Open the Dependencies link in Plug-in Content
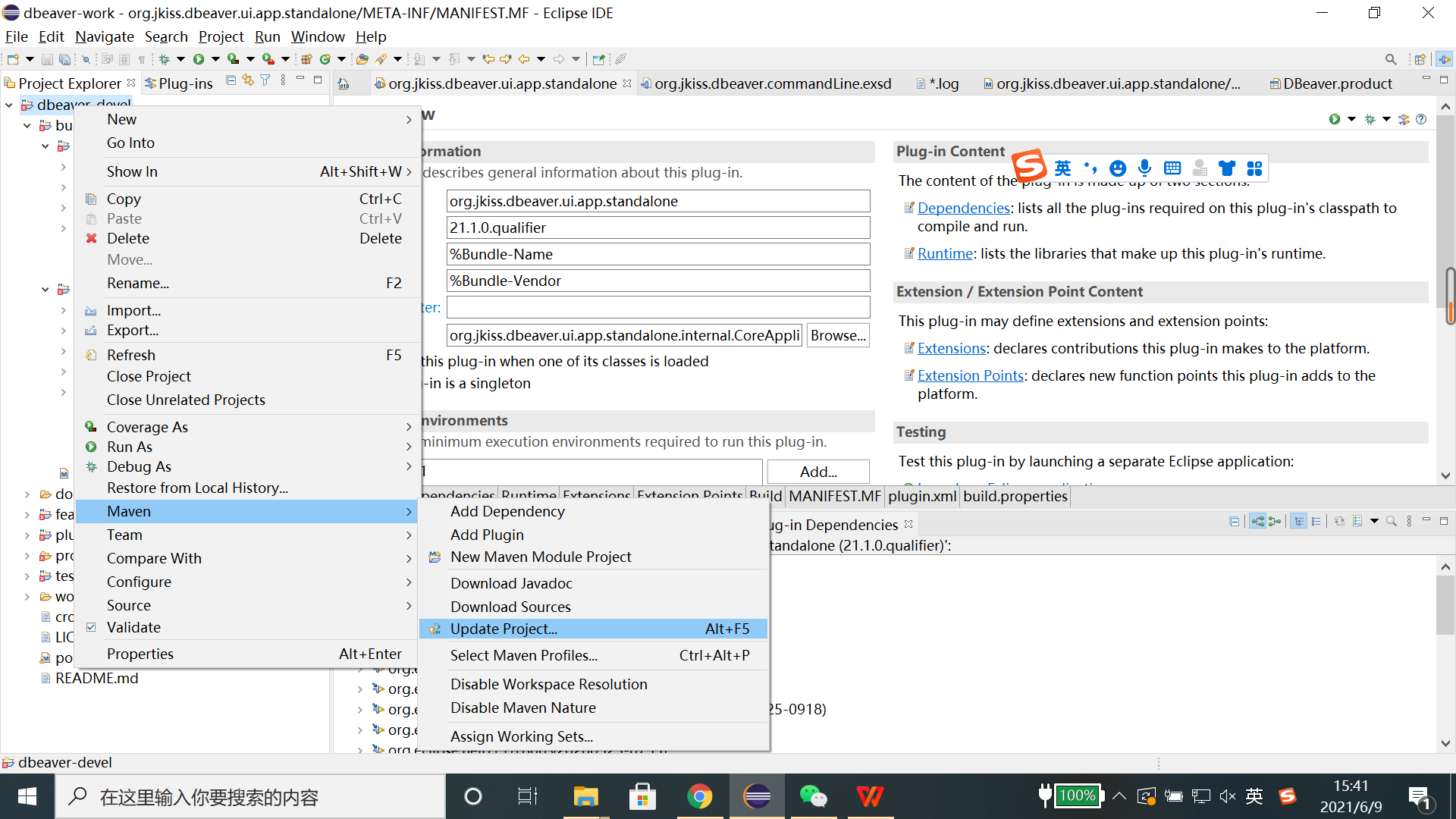Screen dimensions: 1456x819 [962, 208]
